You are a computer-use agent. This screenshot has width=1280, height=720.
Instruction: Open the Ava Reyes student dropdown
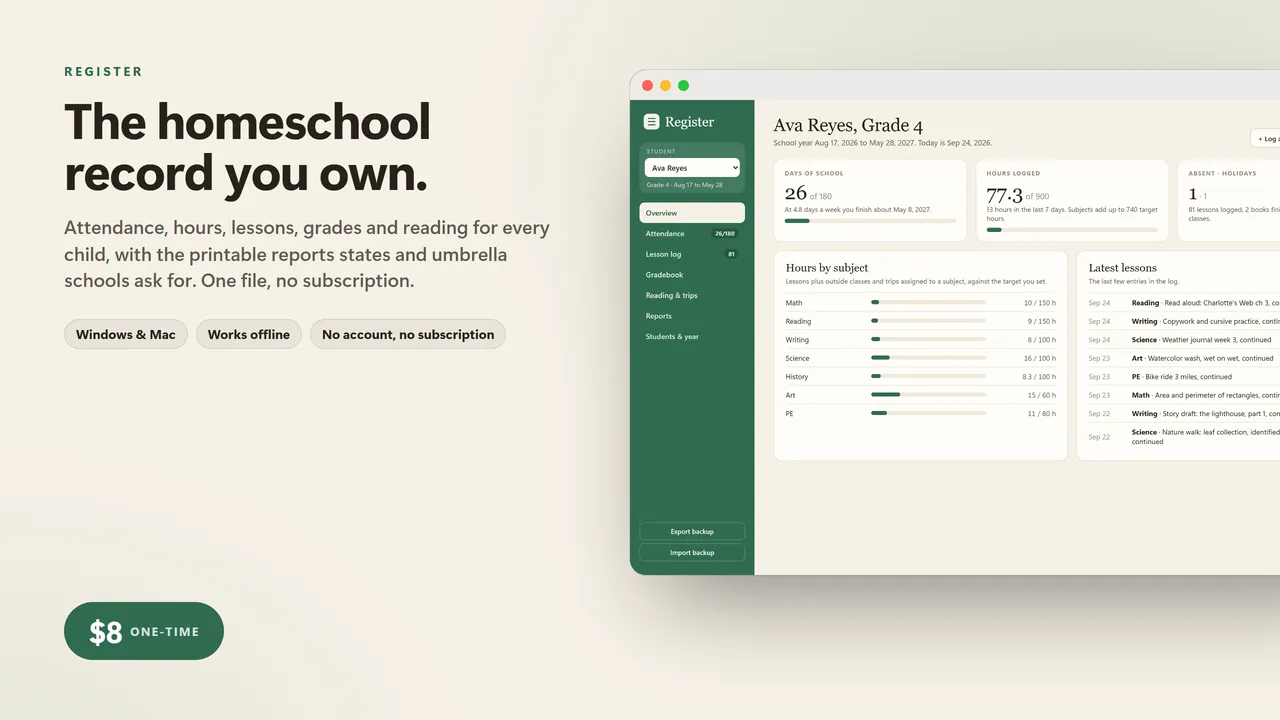[x=692, y=168]
